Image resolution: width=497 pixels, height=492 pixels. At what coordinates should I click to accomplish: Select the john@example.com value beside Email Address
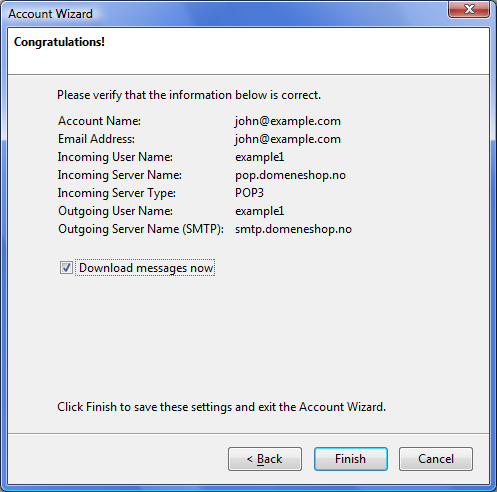(x=288, y=139)
